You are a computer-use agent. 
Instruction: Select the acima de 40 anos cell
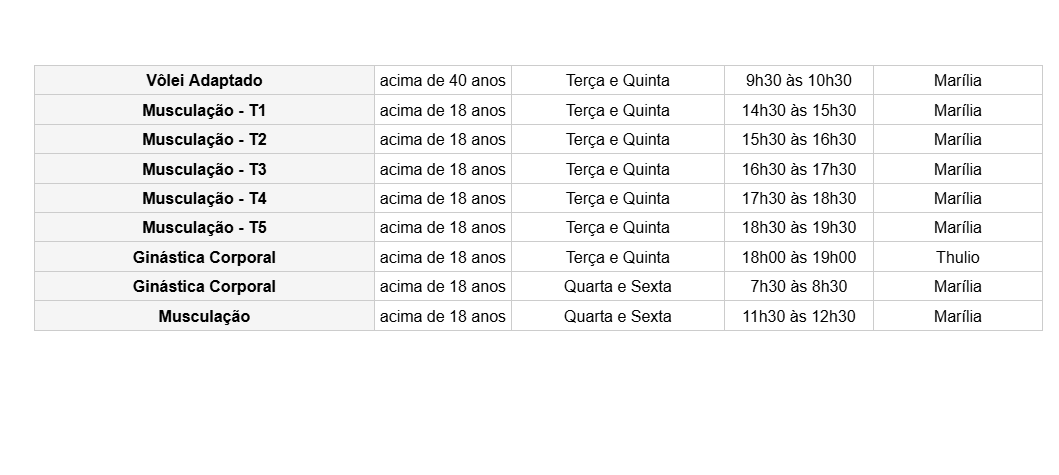pos(443,81)
